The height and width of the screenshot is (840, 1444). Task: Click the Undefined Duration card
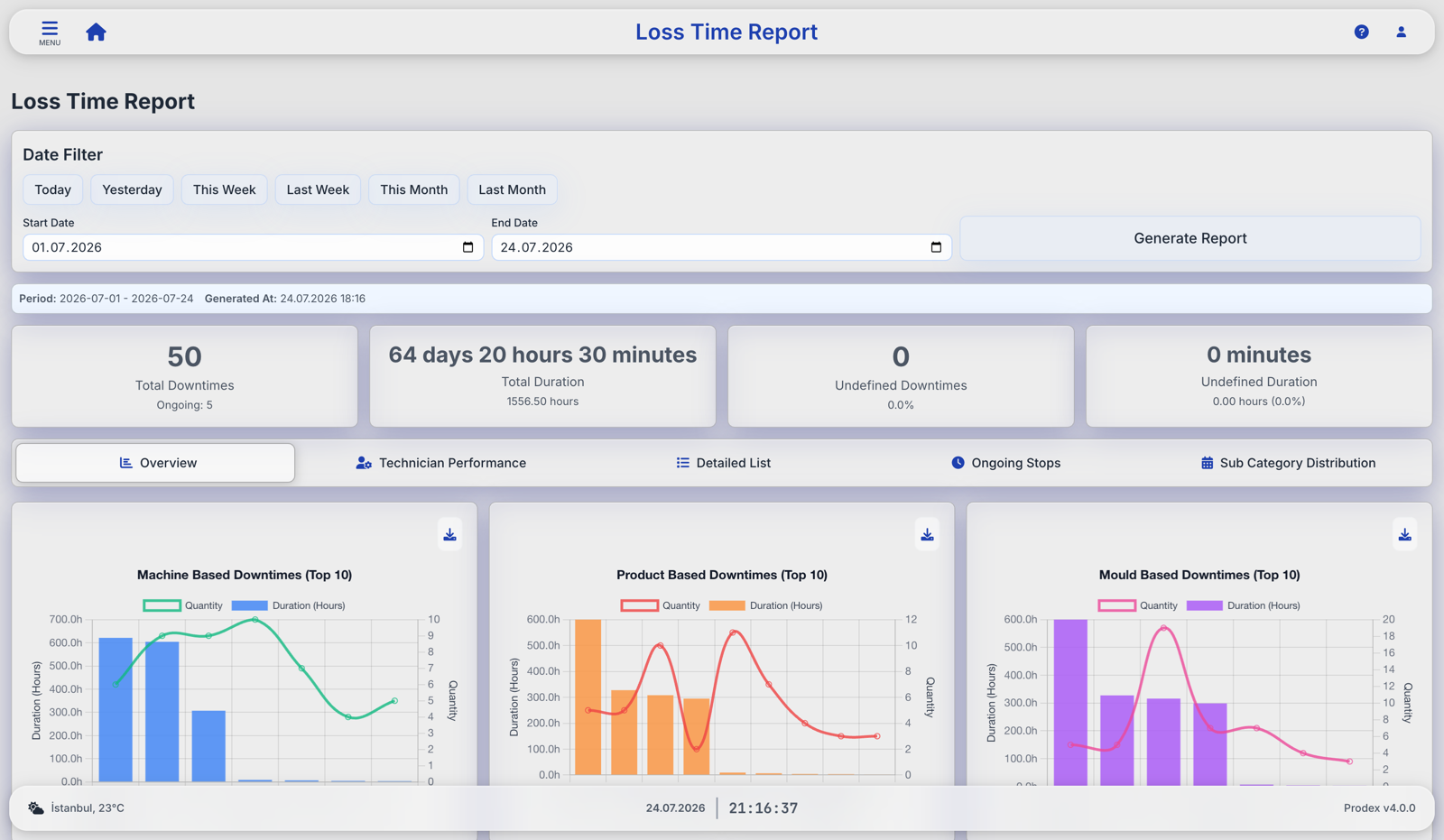click(1259, 376)
